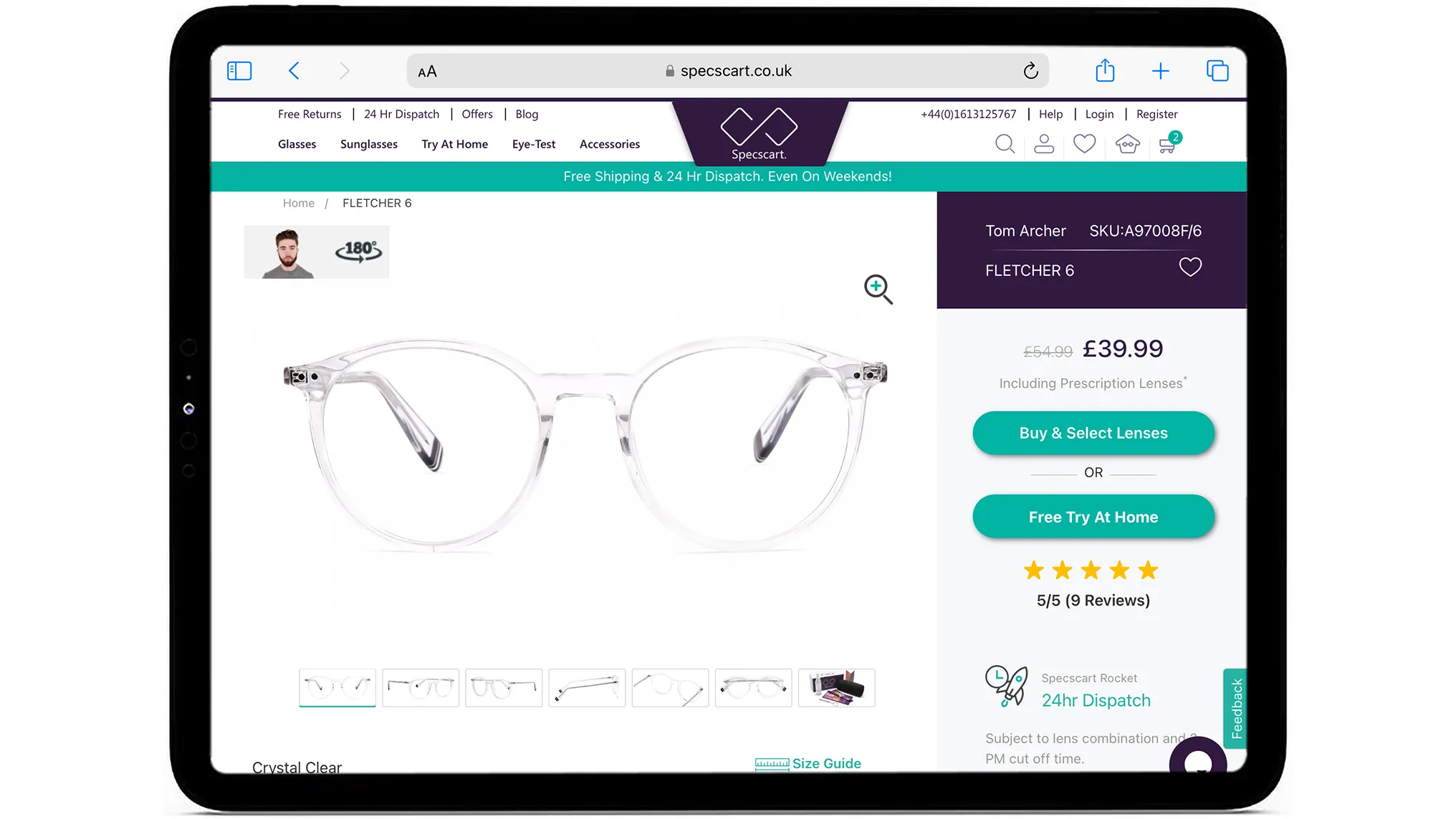Screen dimensions: 1456x819
Task: Click Buy & Select Lenses button
Action: 1094,432
